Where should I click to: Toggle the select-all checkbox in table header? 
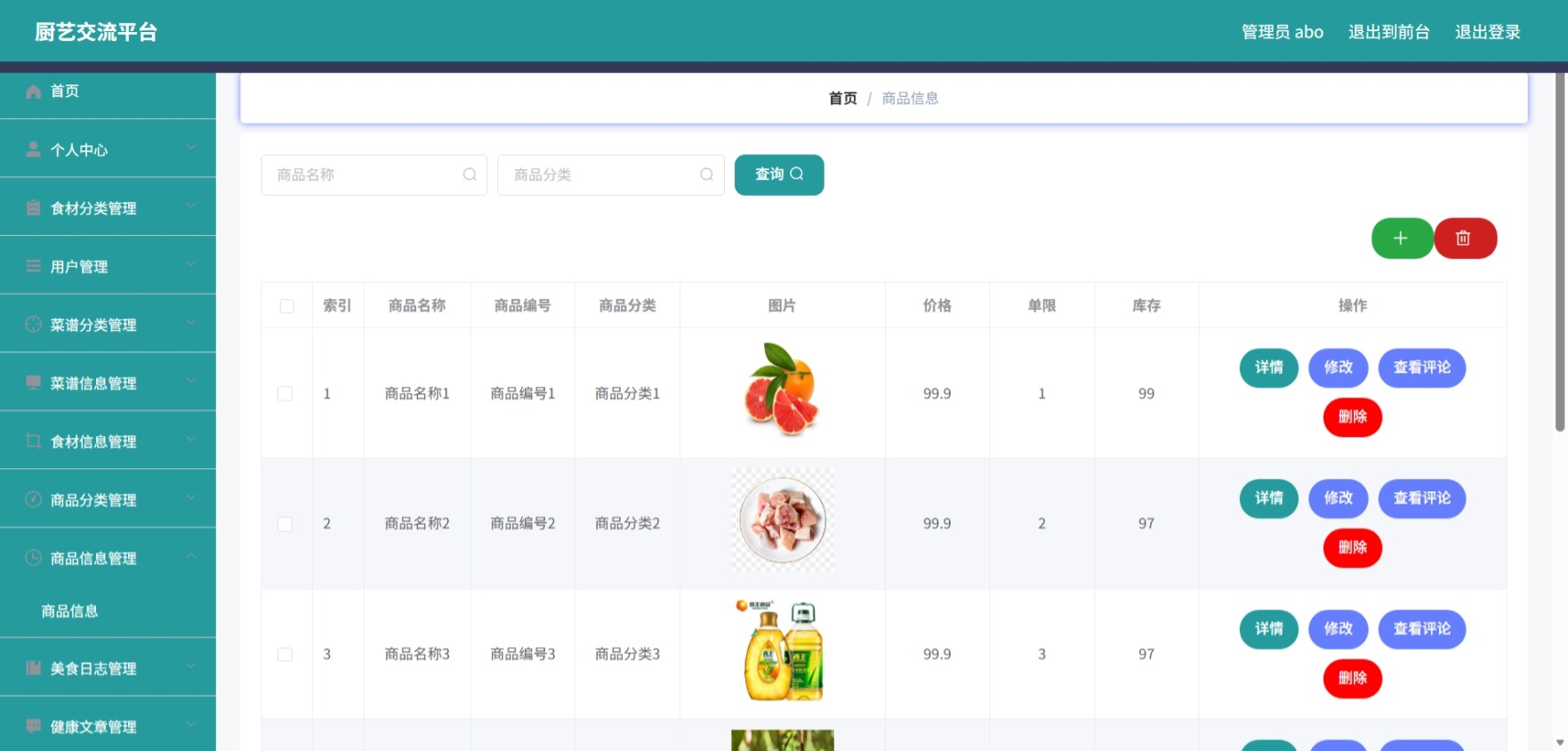point(286,306)
